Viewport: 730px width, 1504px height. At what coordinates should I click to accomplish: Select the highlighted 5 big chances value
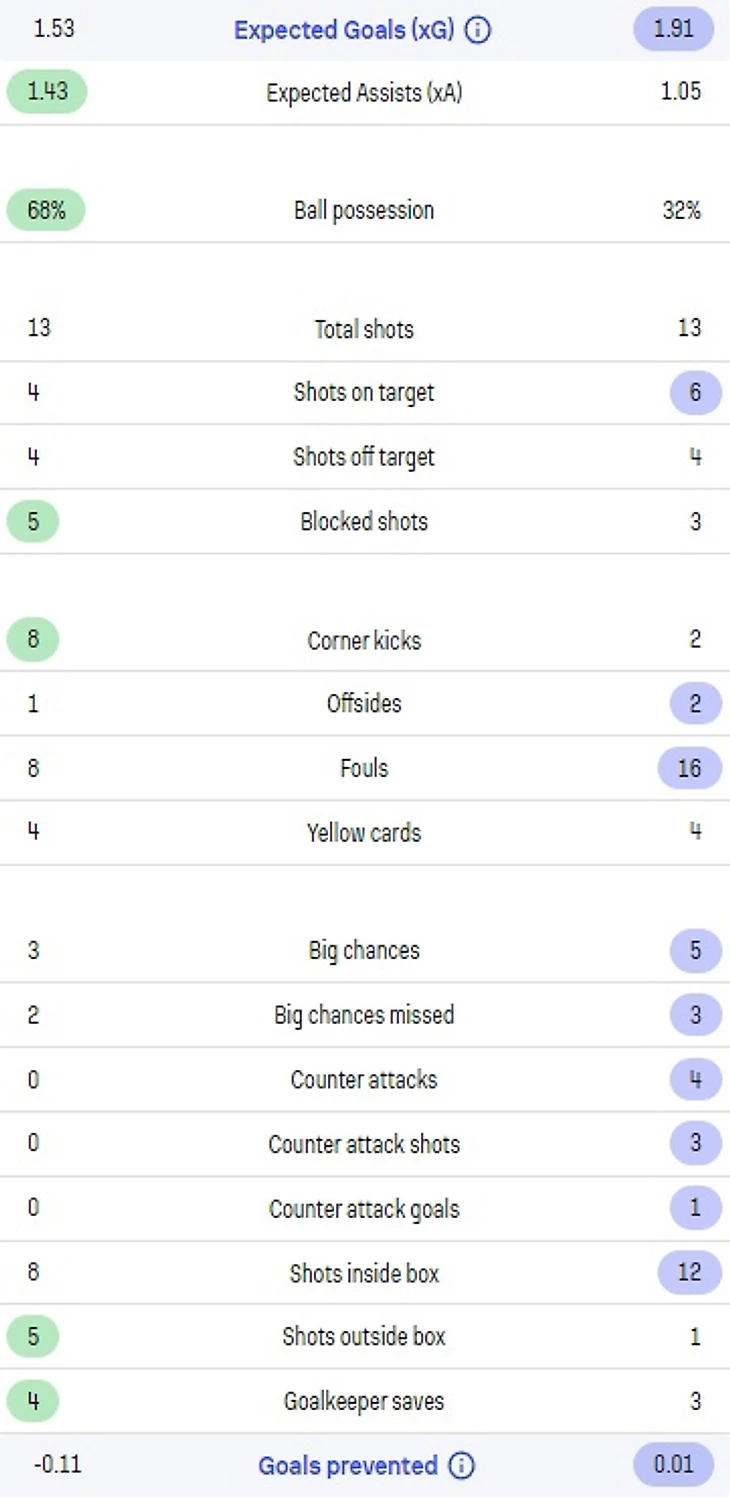coord(695,950)
